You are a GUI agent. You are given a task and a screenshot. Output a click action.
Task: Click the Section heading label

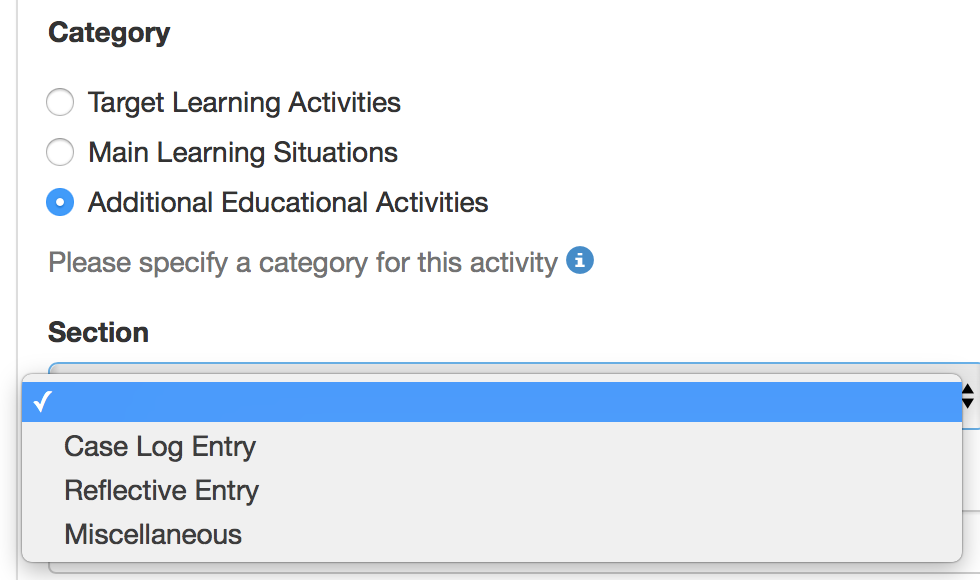pyautogui.click(x=98, y=332)
